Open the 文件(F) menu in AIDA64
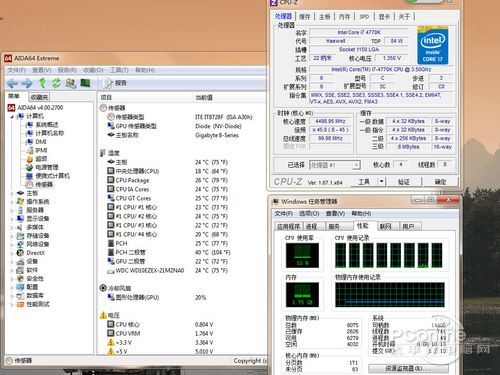The height and width of the screenshot is (375, 500). click(16, 70)
